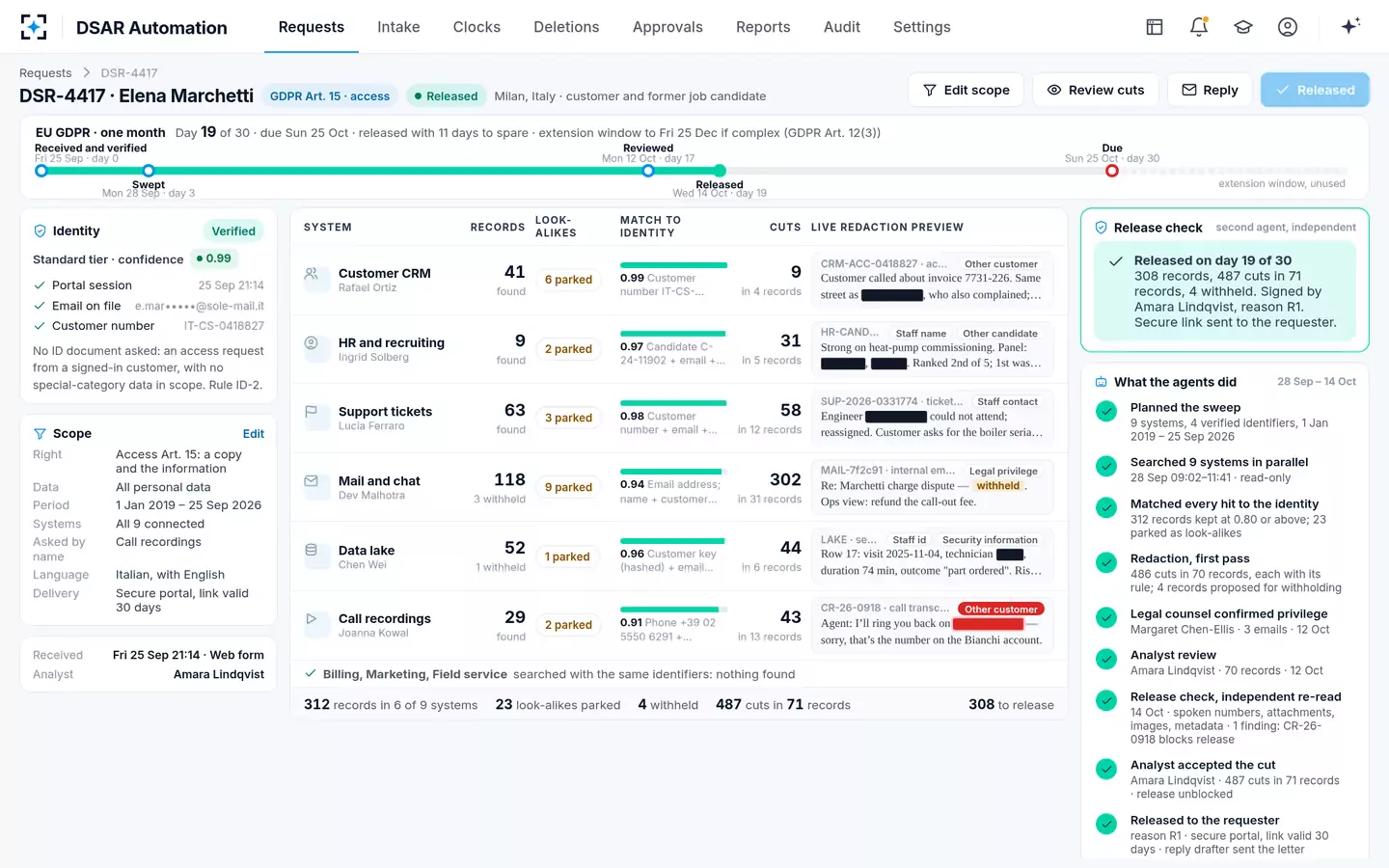Click the red Other customer tag

pyautogui.click(x=1000, y=610)
